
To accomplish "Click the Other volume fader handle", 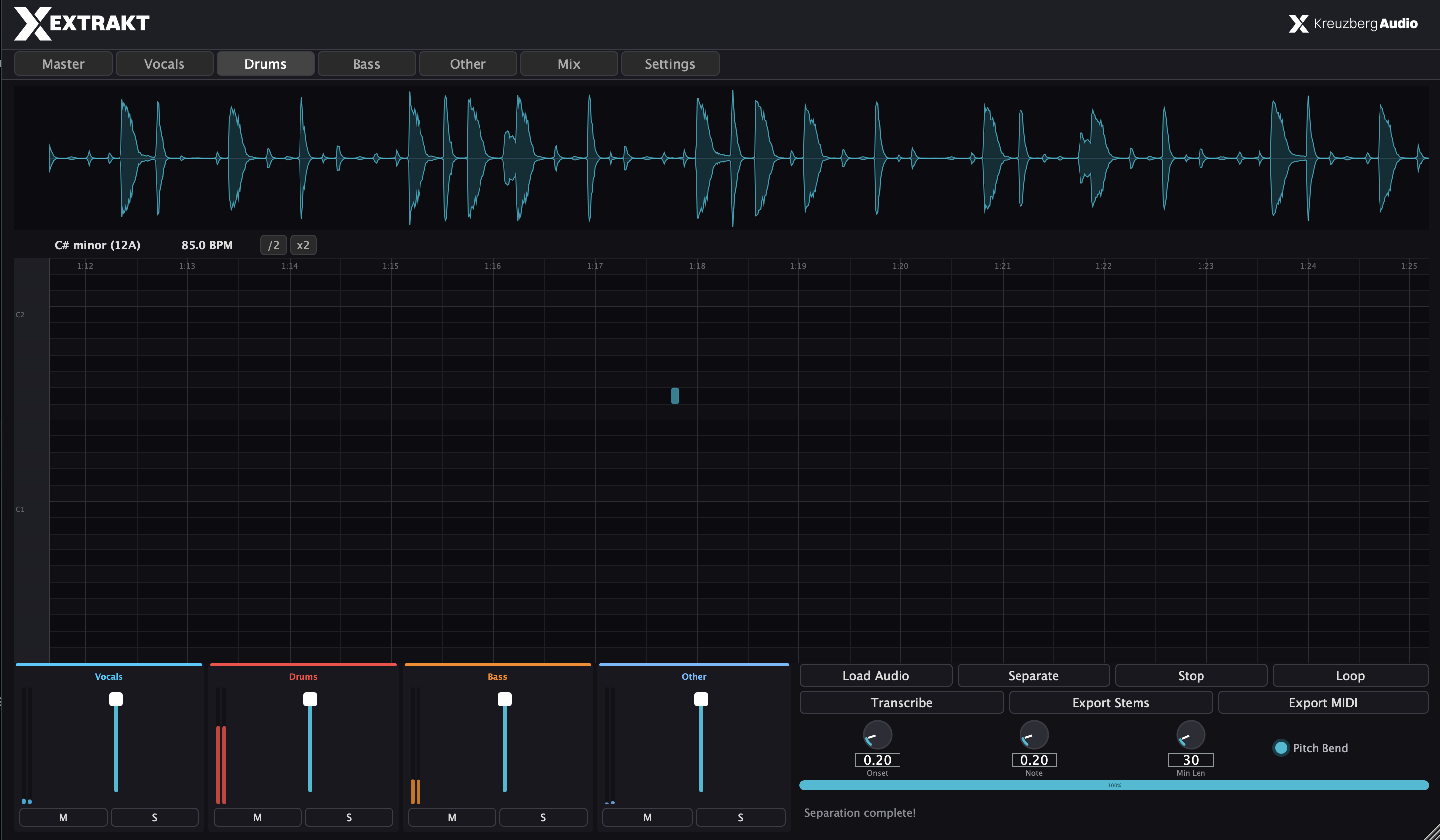I will point(701,699).
